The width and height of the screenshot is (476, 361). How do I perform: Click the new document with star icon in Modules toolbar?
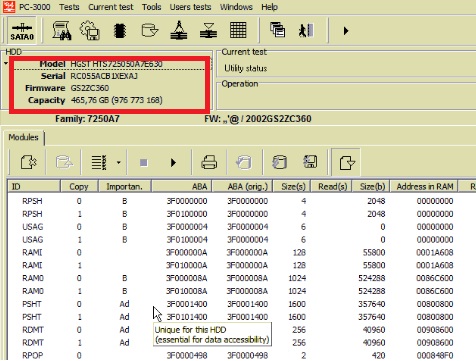point(28,163)
